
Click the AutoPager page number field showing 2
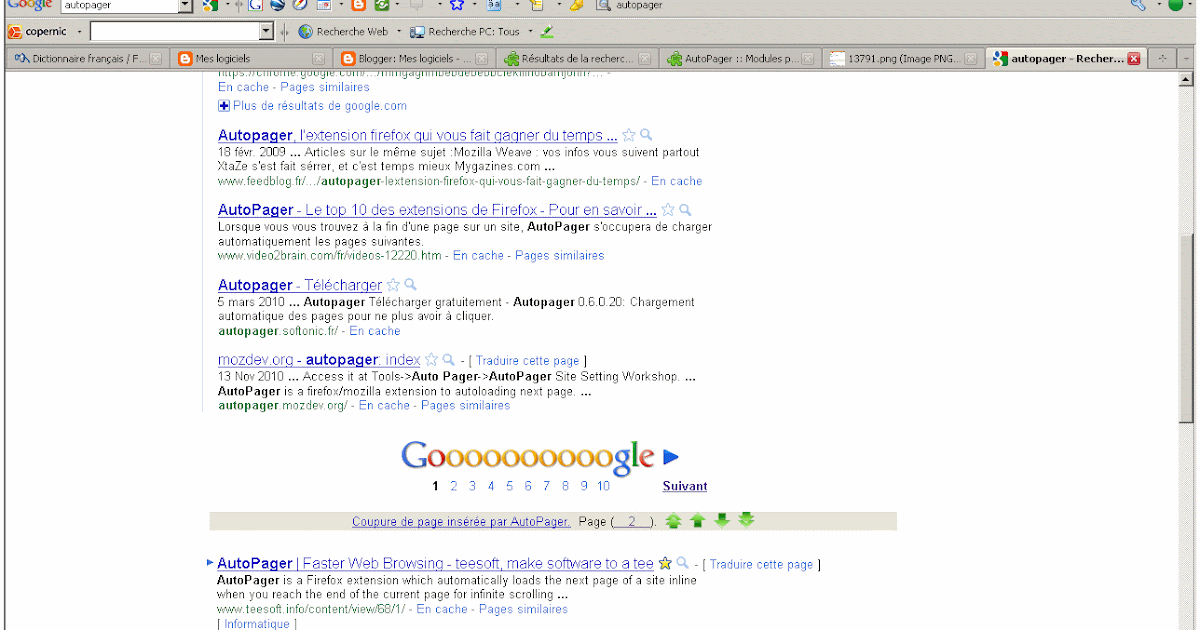(632, 522)
